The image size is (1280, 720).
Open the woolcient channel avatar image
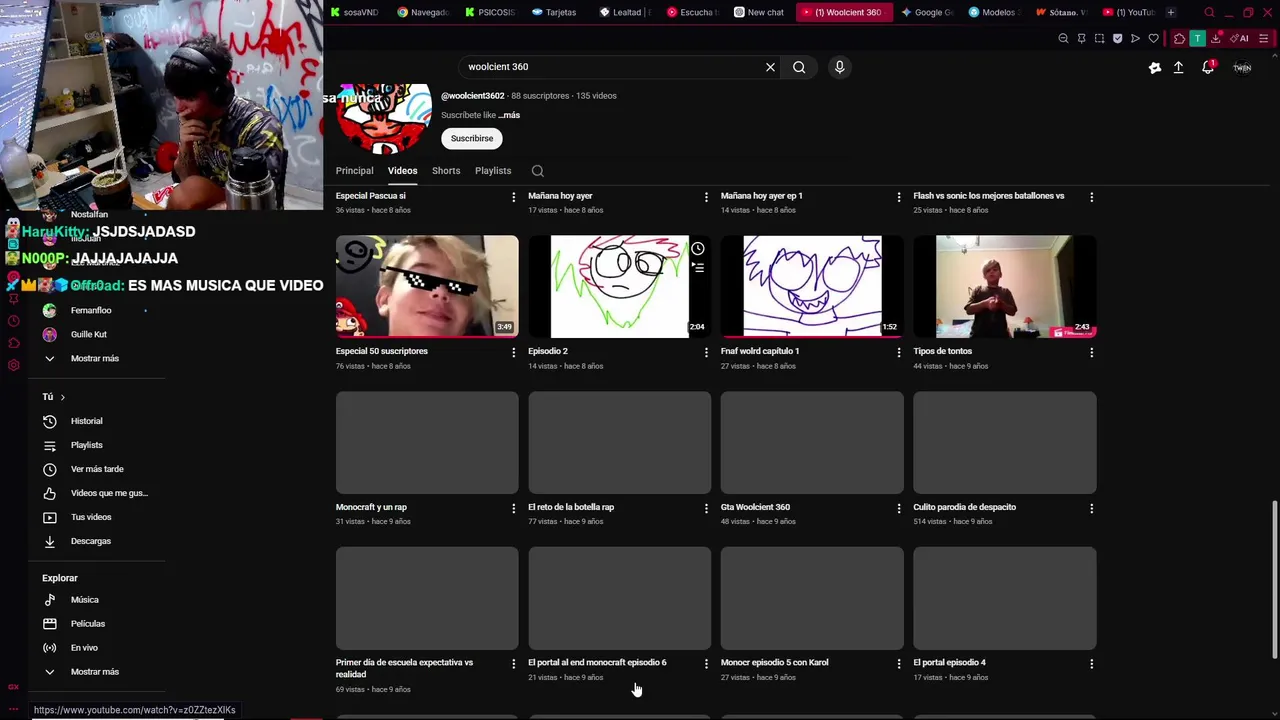pos(383,118)
